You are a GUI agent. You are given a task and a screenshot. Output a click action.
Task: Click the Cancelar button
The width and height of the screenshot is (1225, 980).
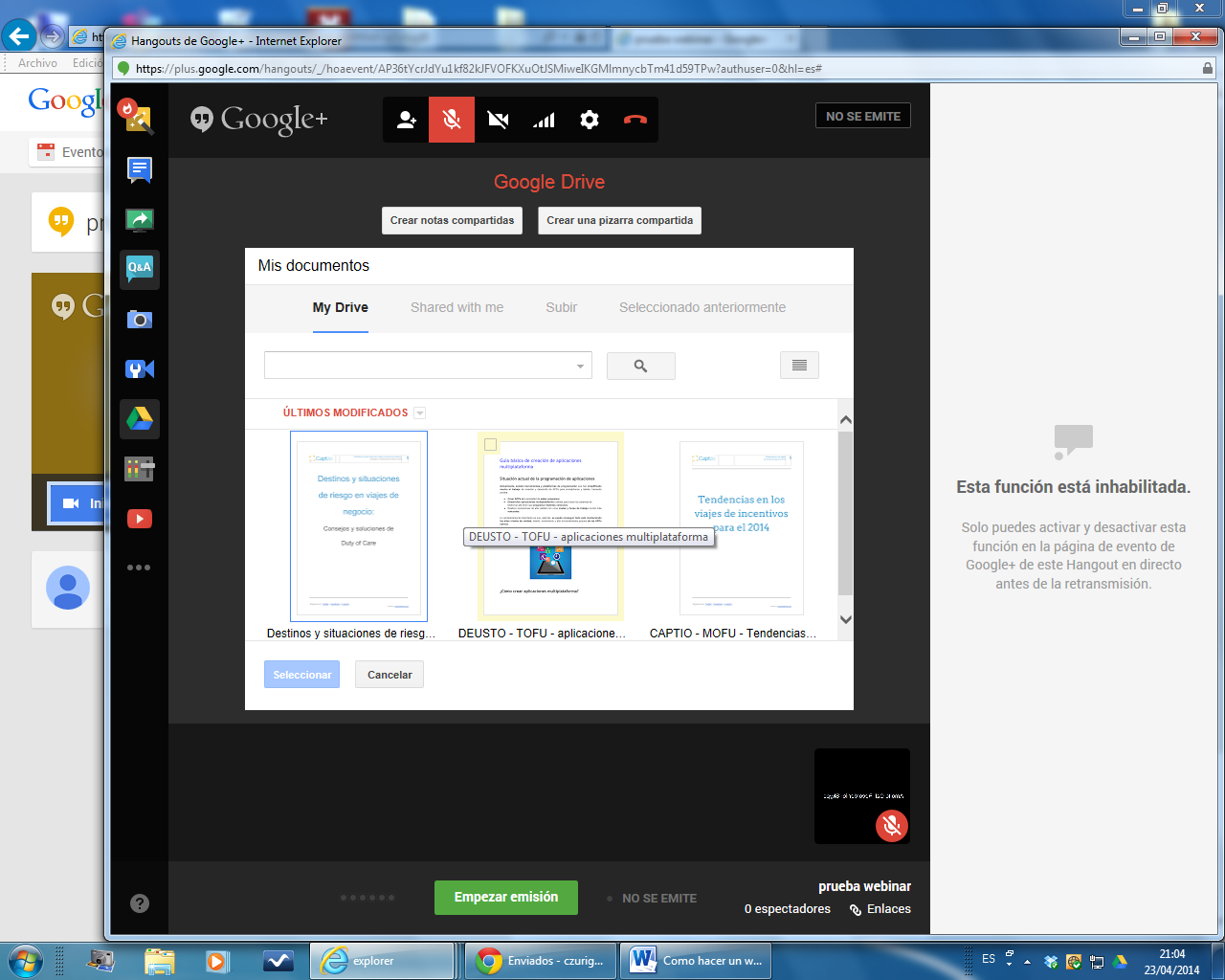pyautogui.click(x=390, y=675)
